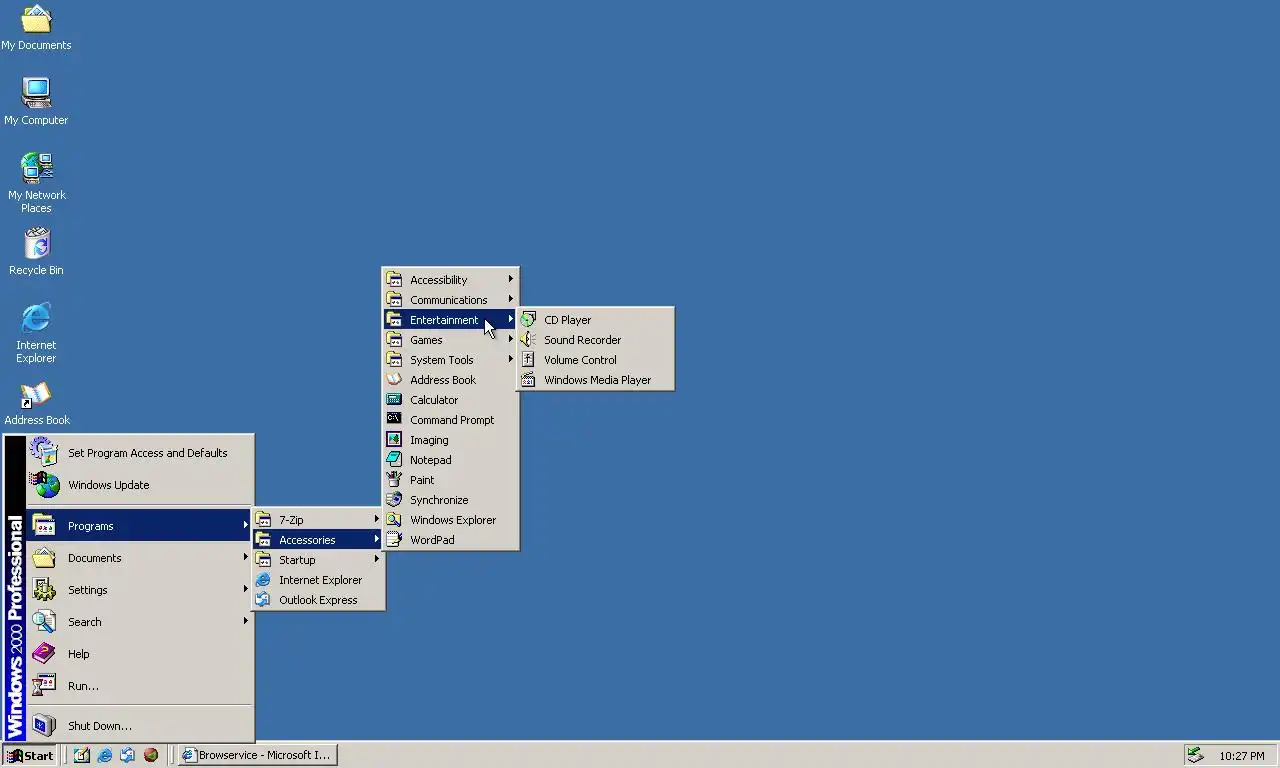Expand the Search submenu arrow
Screen dimensions: 1280x768
click(245, 621)
